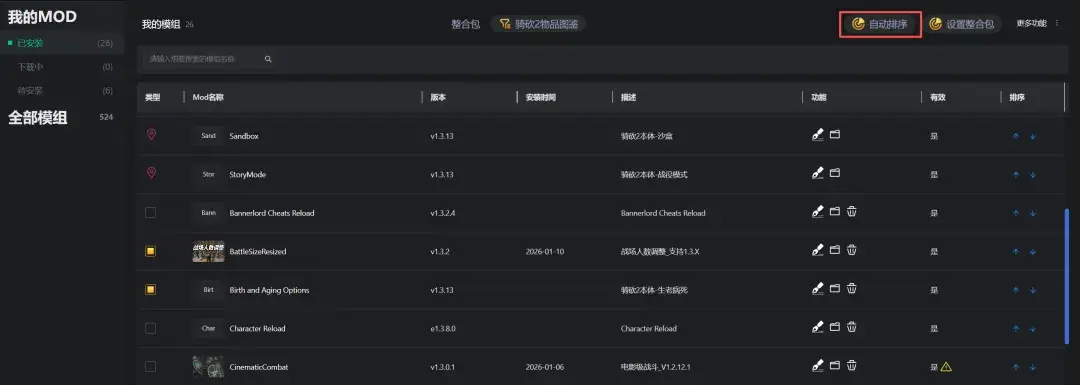Click the warning triangle on CinematicCombat
The height and width of the screenshot is (385, 1080).
pos(946,366)
